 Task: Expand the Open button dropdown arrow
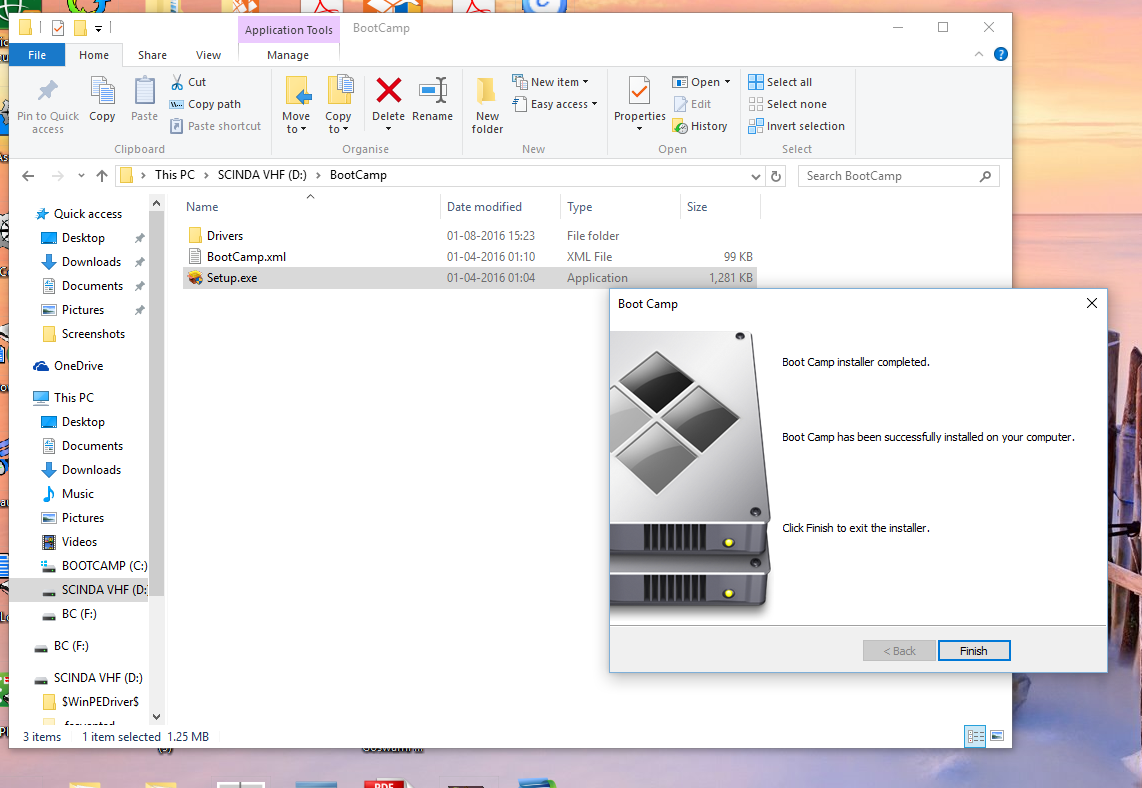coord(728,82)
